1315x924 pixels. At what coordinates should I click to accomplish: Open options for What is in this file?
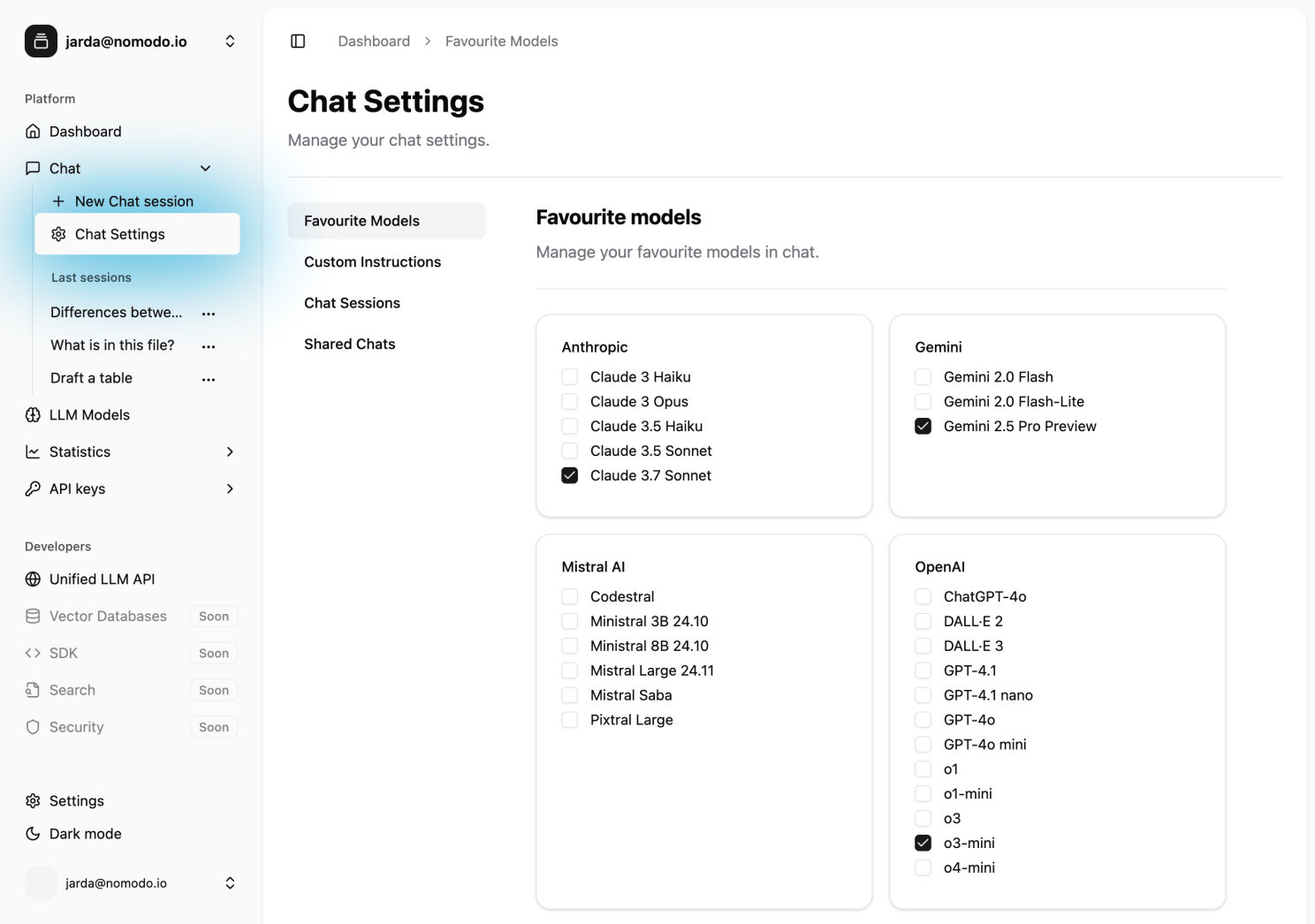209,346
